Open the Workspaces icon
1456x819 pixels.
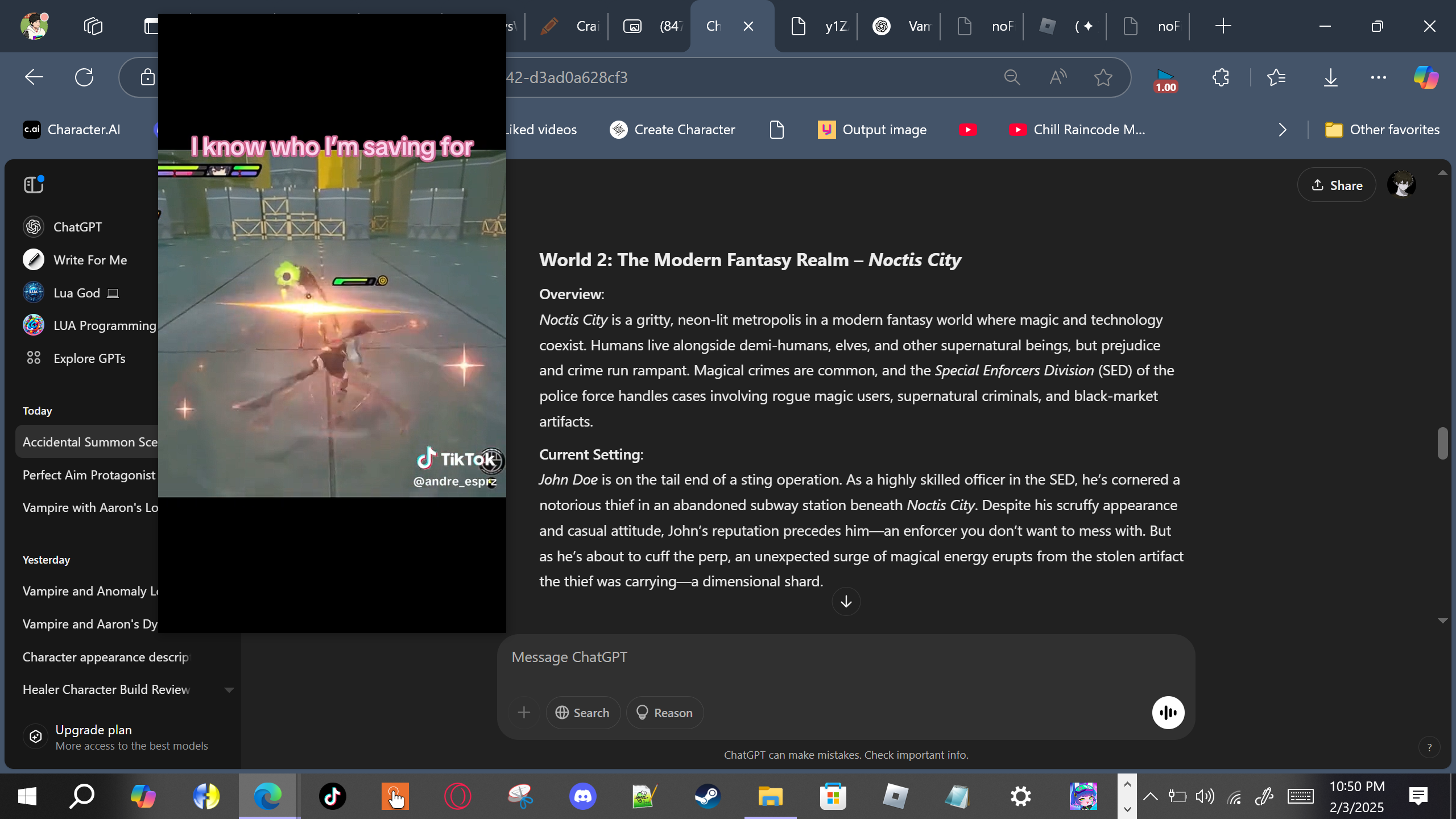pyautogui.click(x=93, y=26)
